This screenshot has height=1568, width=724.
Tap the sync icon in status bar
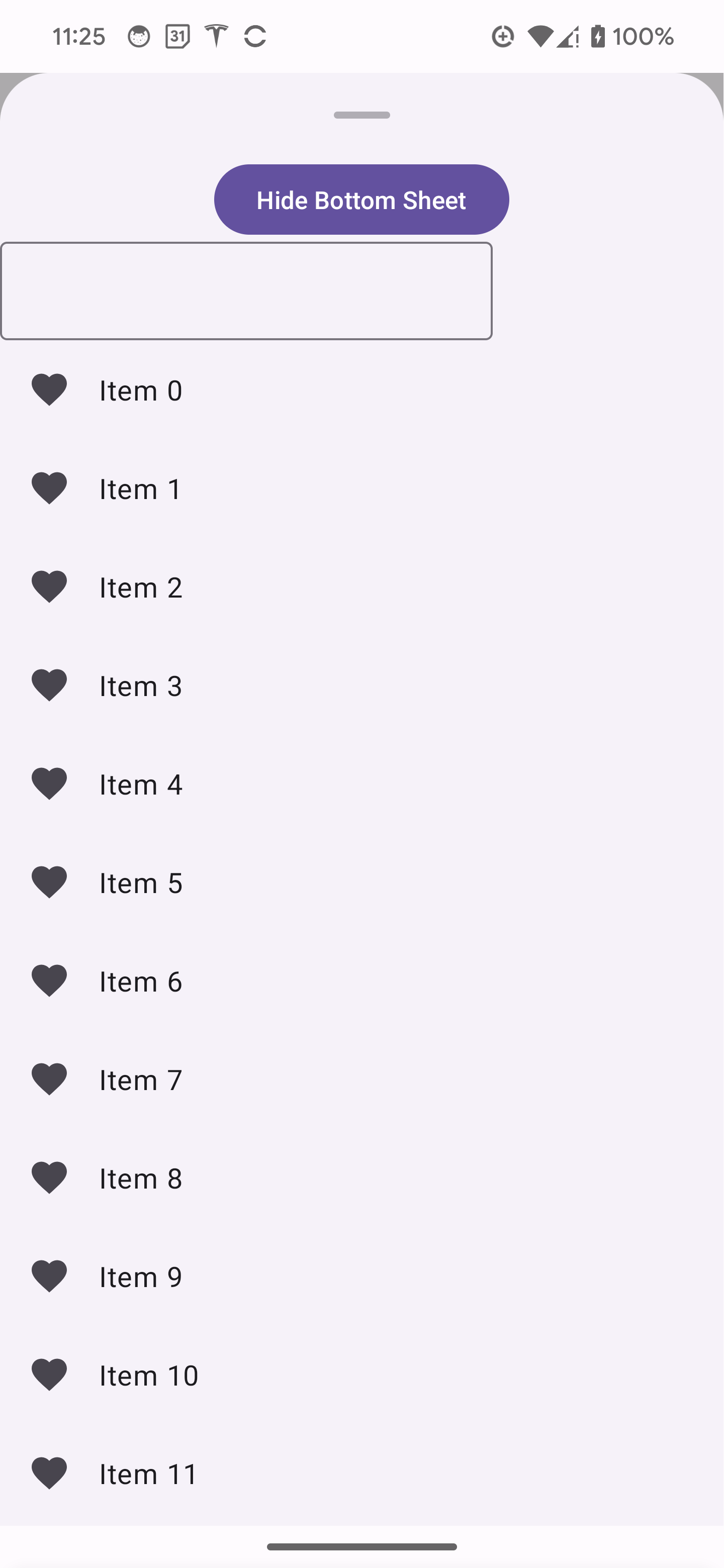[255, 37]
